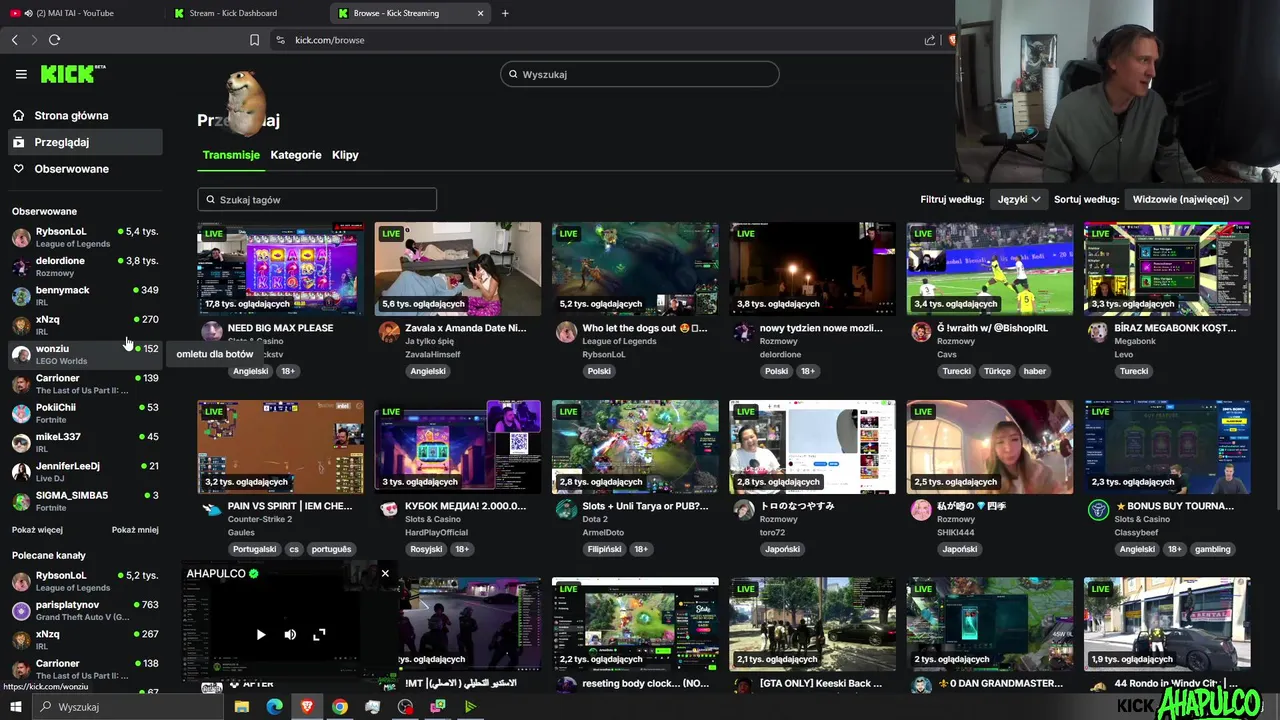The height and width of the screenshot is (720, 1280).
Task: Click the haber tag under Cavs stream
Action: 1035,371
